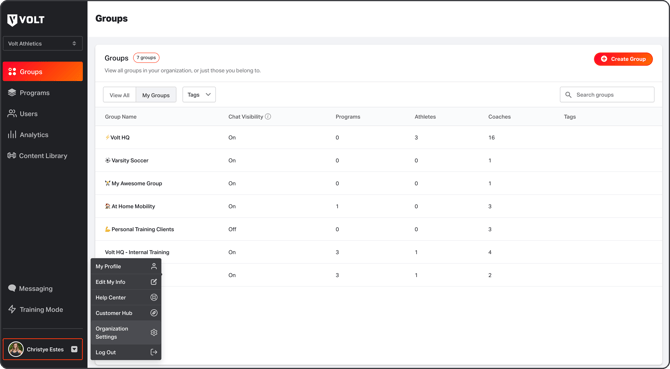This screenshot has height=369, width=670.
Task: Click the Customer Hub compass icon
Action: click(x=154, y=313)
